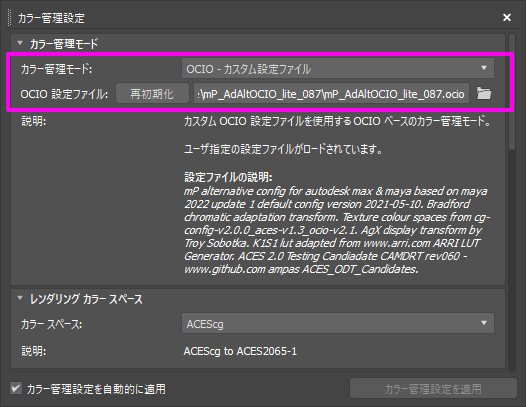Click the カラー管理モード section header title

[x=64, y=44]
